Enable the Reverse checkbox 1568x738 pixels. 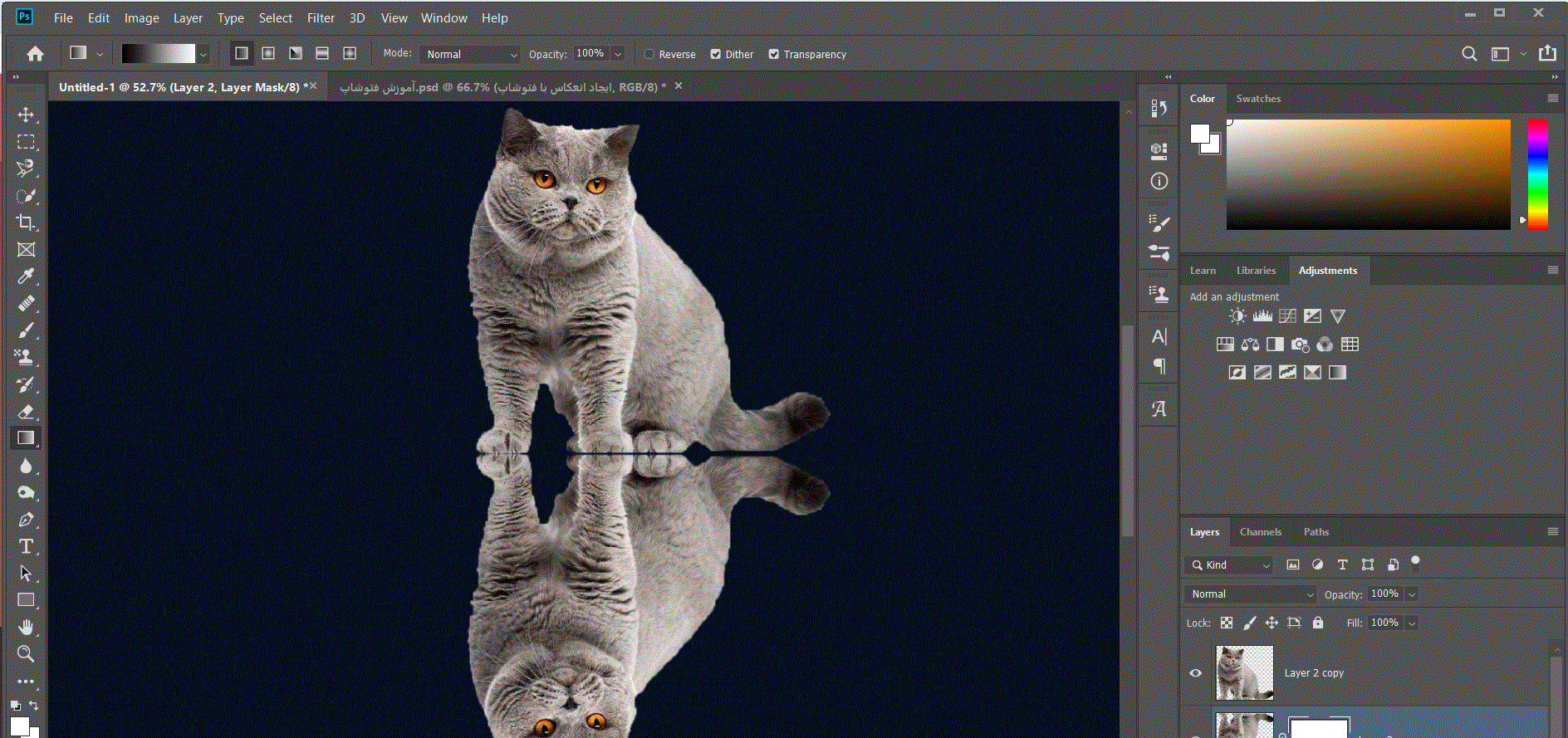point(649,54)
